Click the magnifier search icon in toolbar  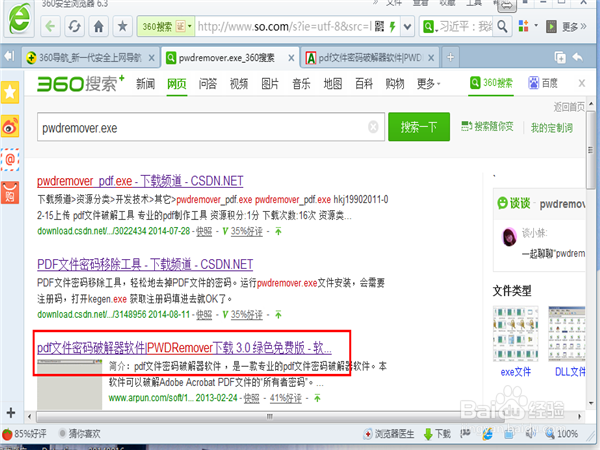(502, 26)
